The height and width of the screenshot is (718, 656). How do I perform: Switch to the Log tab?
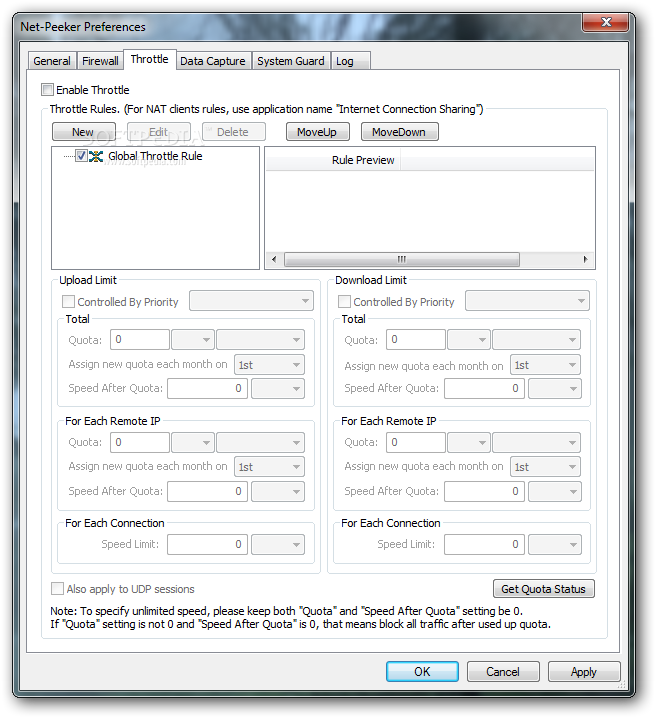(350, 61)
